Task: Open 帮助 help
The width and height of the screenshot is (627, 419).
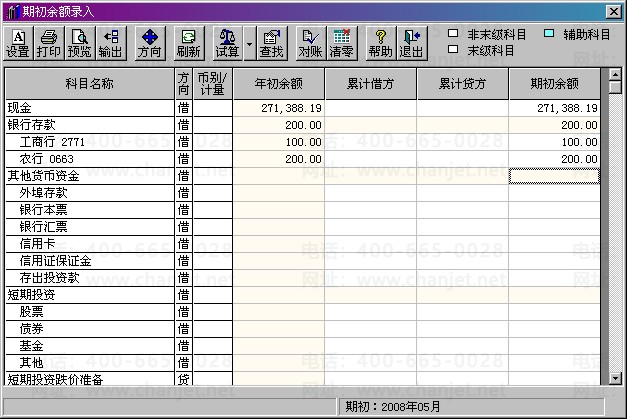Action: (x=381, y=44)
